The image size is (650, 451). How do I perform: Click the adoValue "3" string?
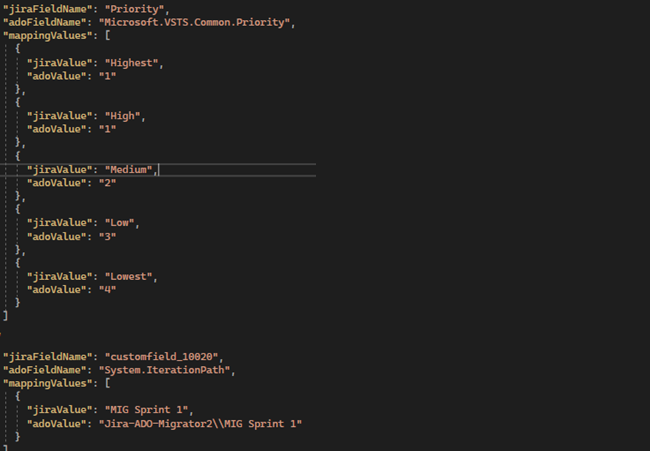tap(107, 236)
